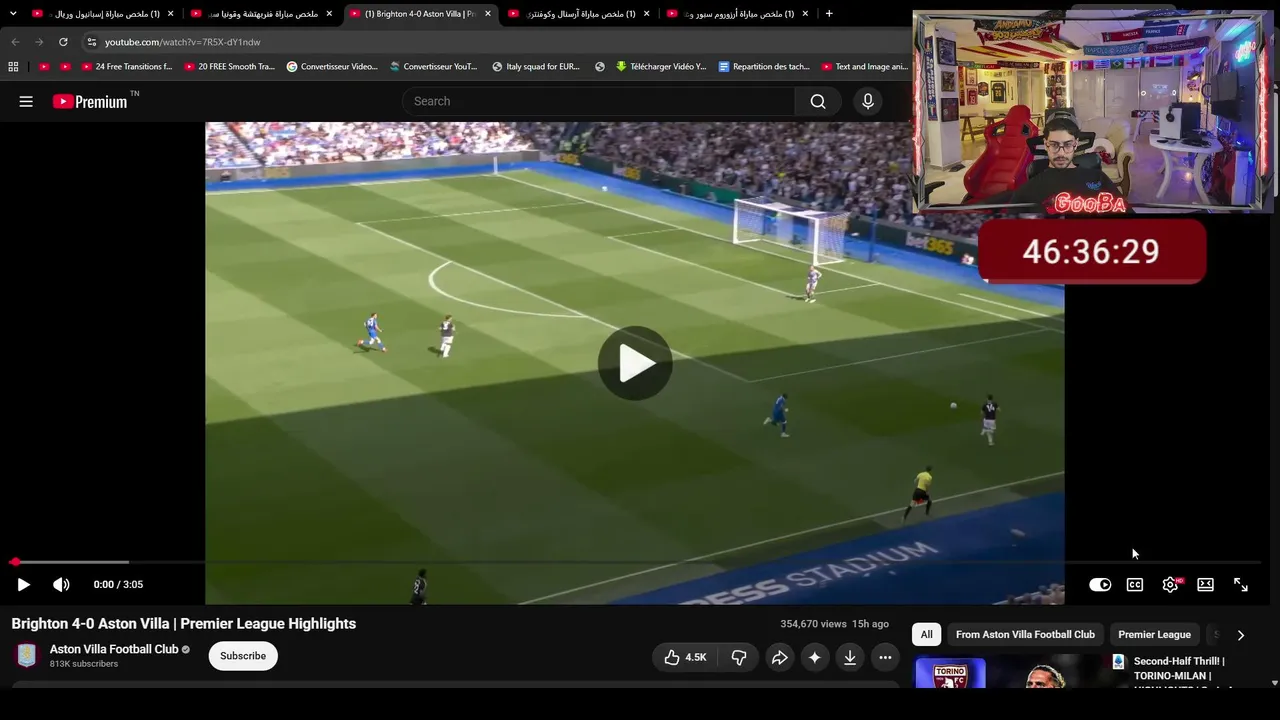Screen dimensions: 1280x720
Task: Open the YouTube guide hamburger menu
Action: (26, 101)
